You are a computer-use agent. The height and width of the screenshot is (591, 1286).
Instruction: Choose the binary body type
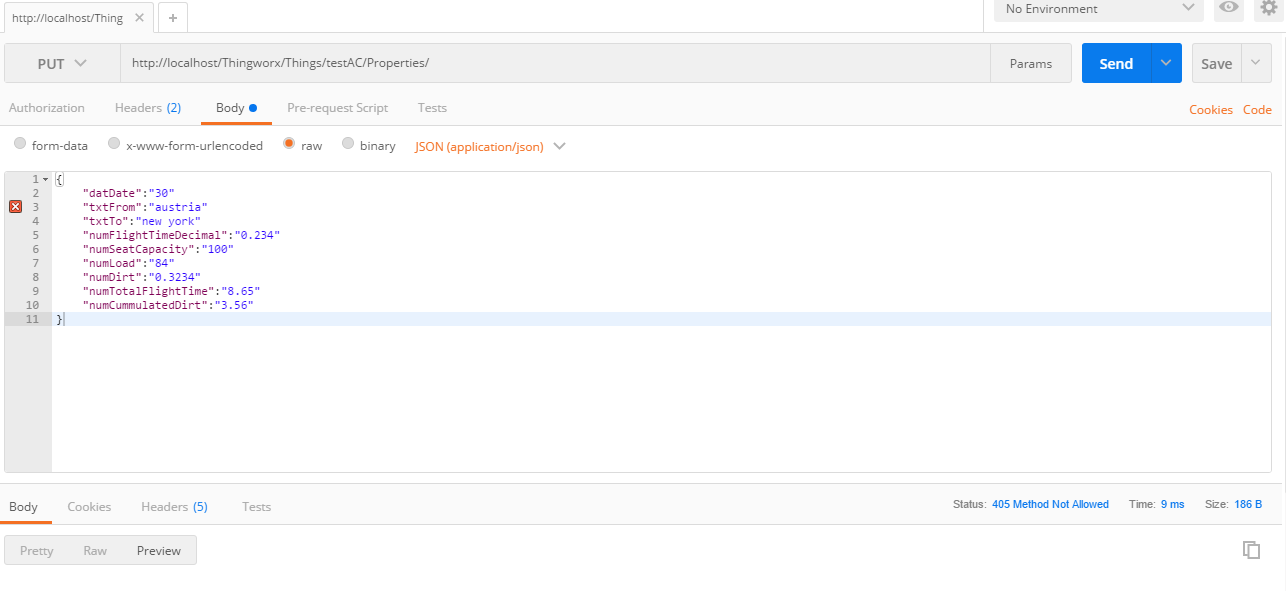[x=348, y=144]
